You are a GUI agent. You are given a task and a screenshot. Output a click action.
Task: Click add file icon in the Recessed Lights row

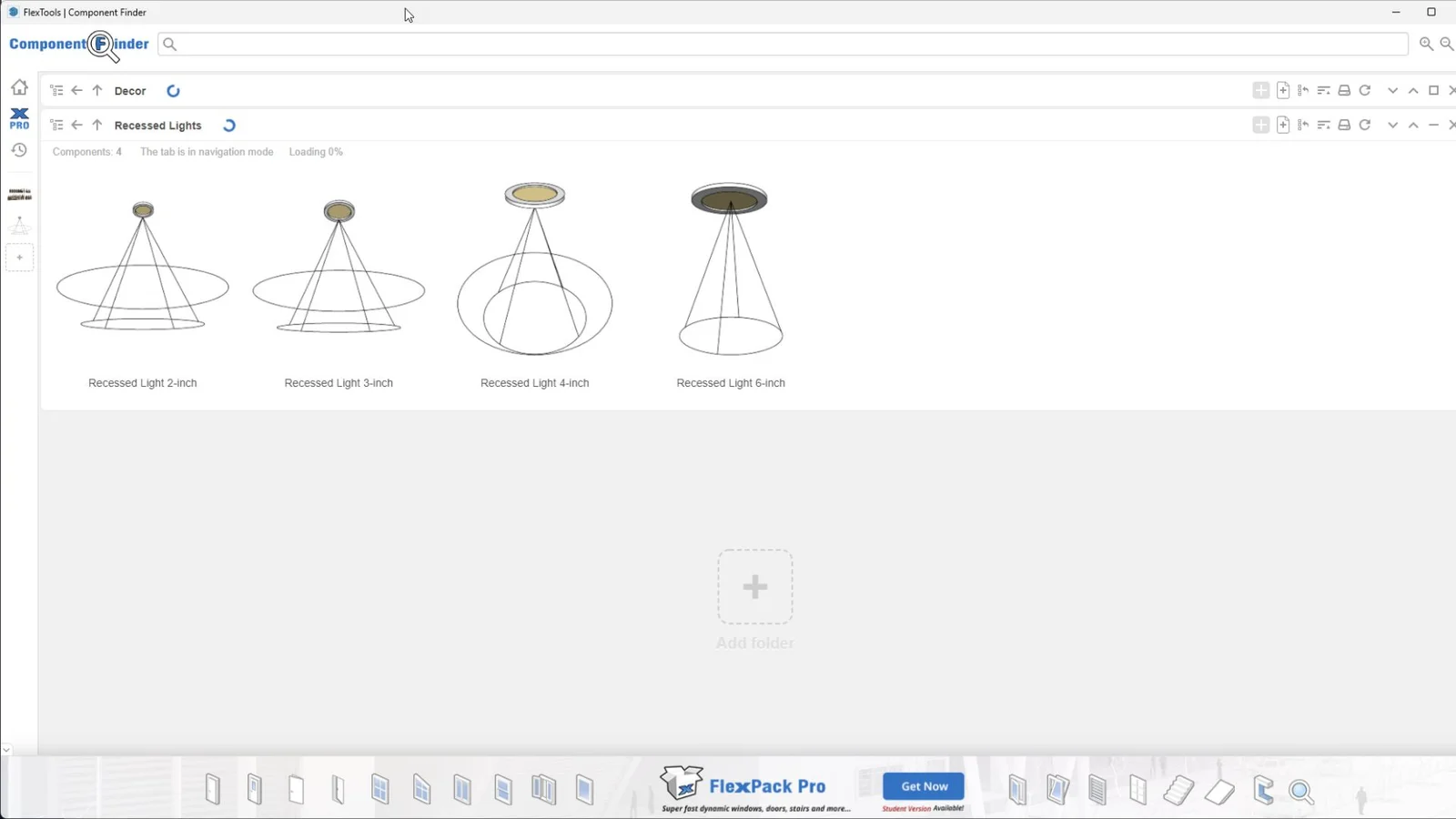tap(1283, 126)
